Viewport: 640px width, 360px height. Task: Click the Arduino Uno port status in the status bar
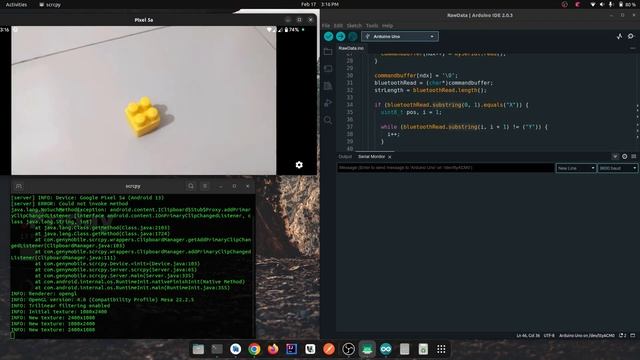587,336
